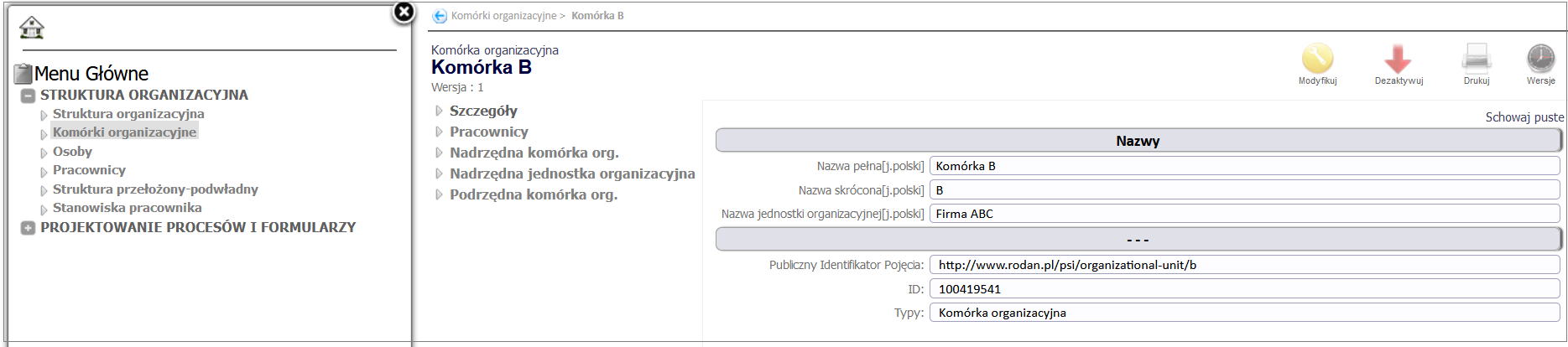Close the main menu panel
Screen dimensions: 1568x347
pyautogui.click(x=404, y=12)
